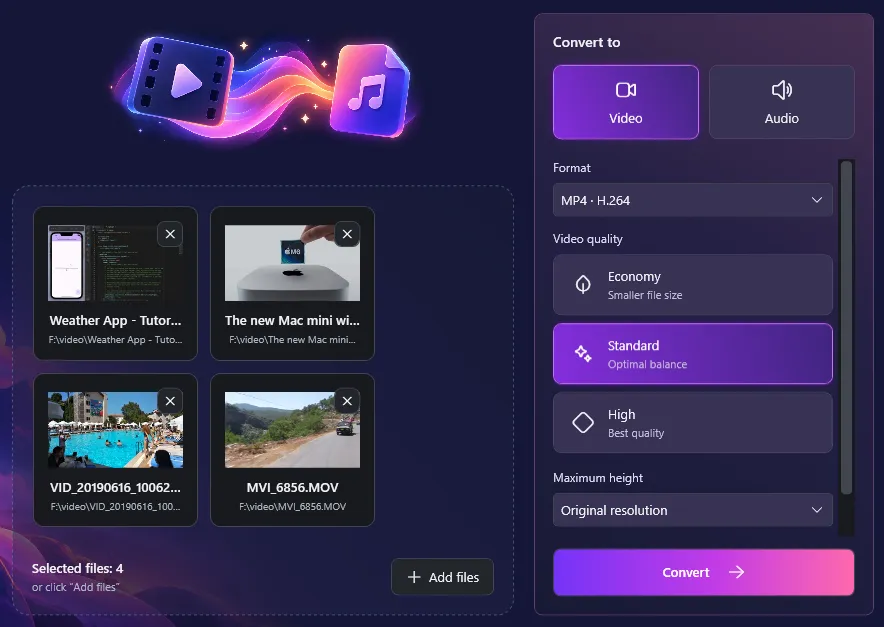Click the "Convert to" heading
The height and width of the screenshot is (627, 884).
tap(586, 42)
